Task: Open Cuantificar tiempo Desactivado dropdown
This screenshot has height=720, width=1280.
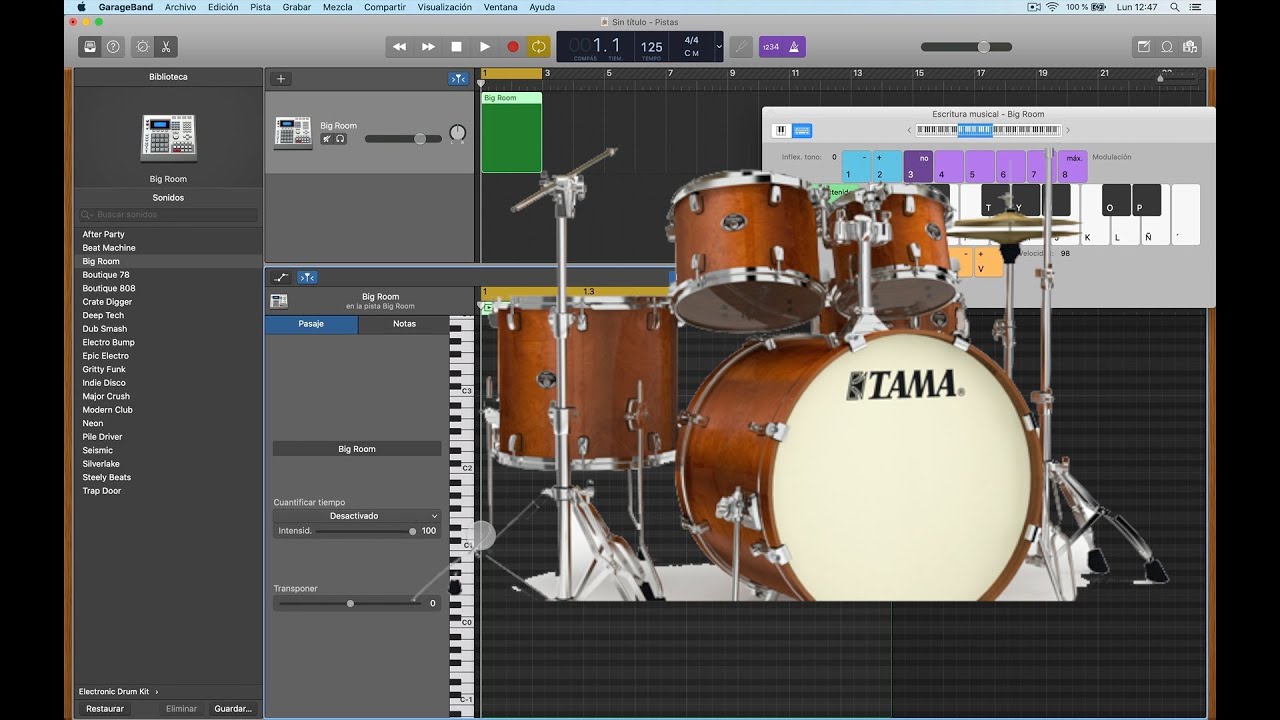Action: click(357, 516)
